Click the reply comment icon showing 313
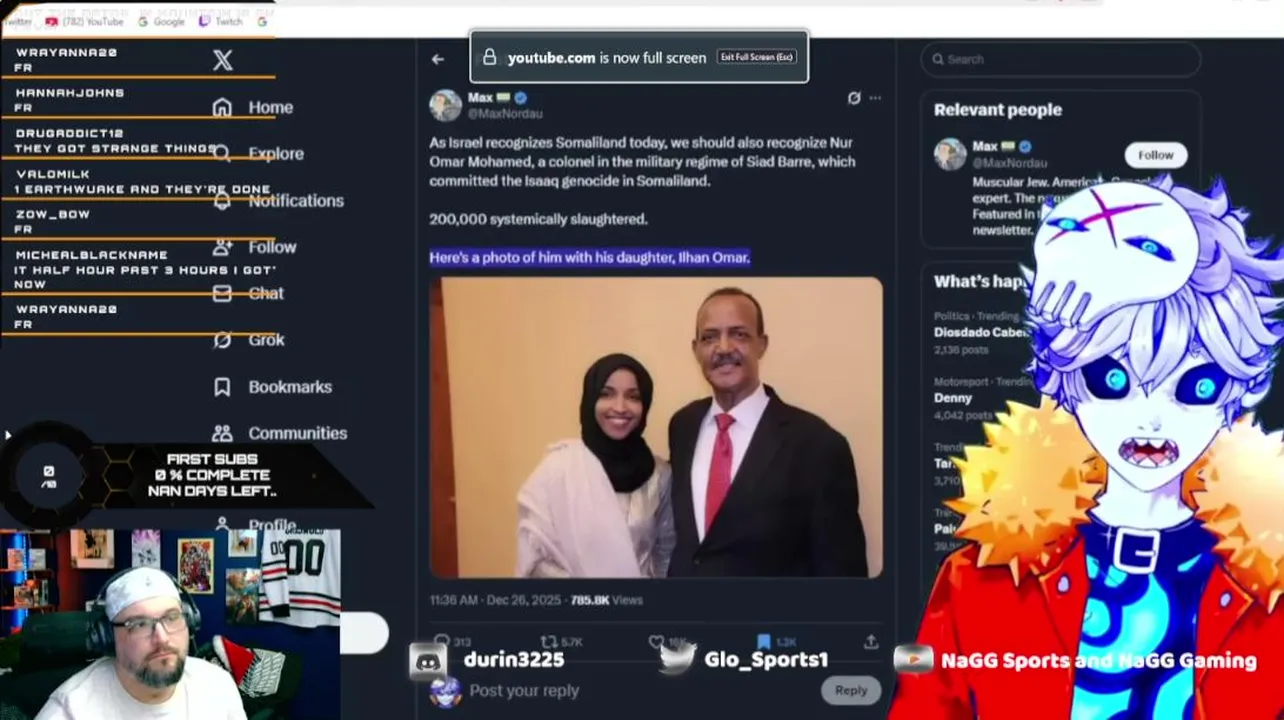The width and height of the screenshot is (1284, 720). point(441,642)
